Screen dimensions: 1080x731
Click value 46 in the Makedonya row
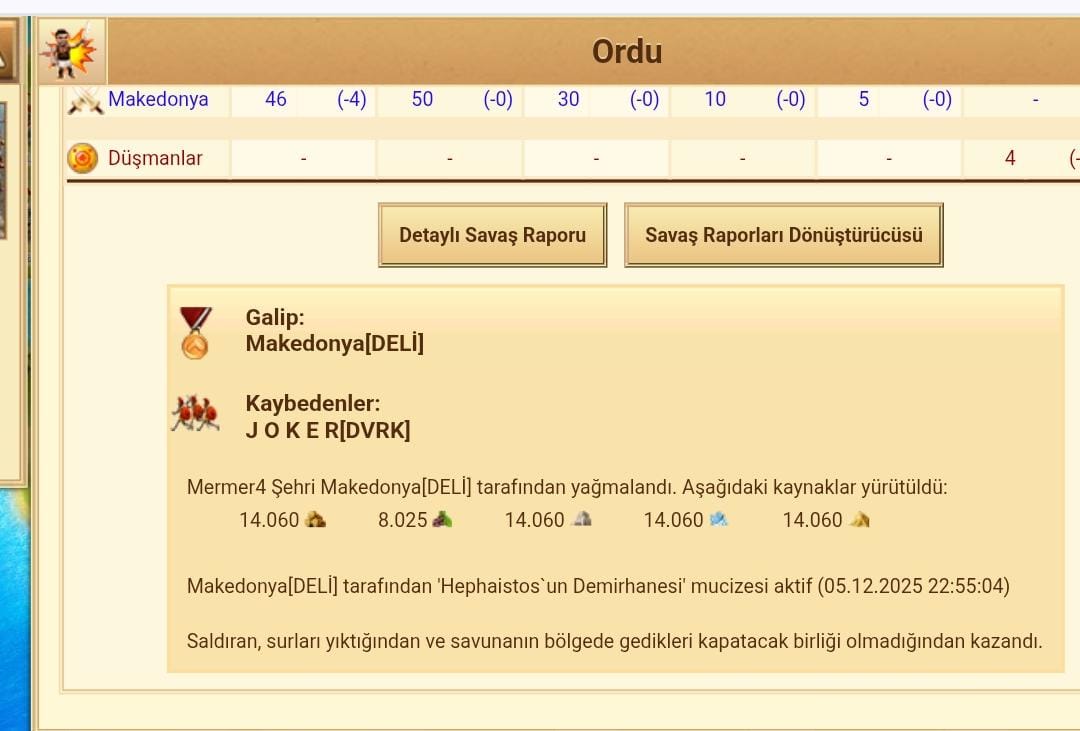tap(276, 99)
